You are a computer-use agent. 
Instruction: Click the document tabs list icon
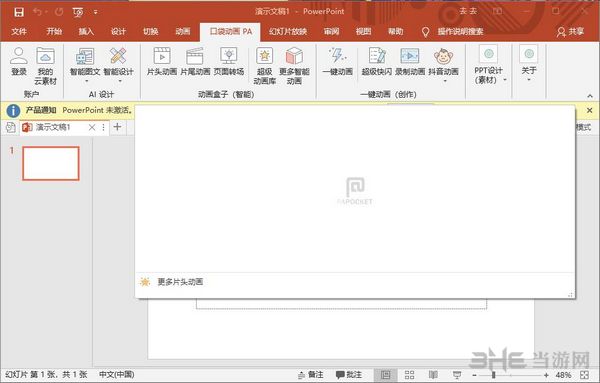[x=11, y=127]
